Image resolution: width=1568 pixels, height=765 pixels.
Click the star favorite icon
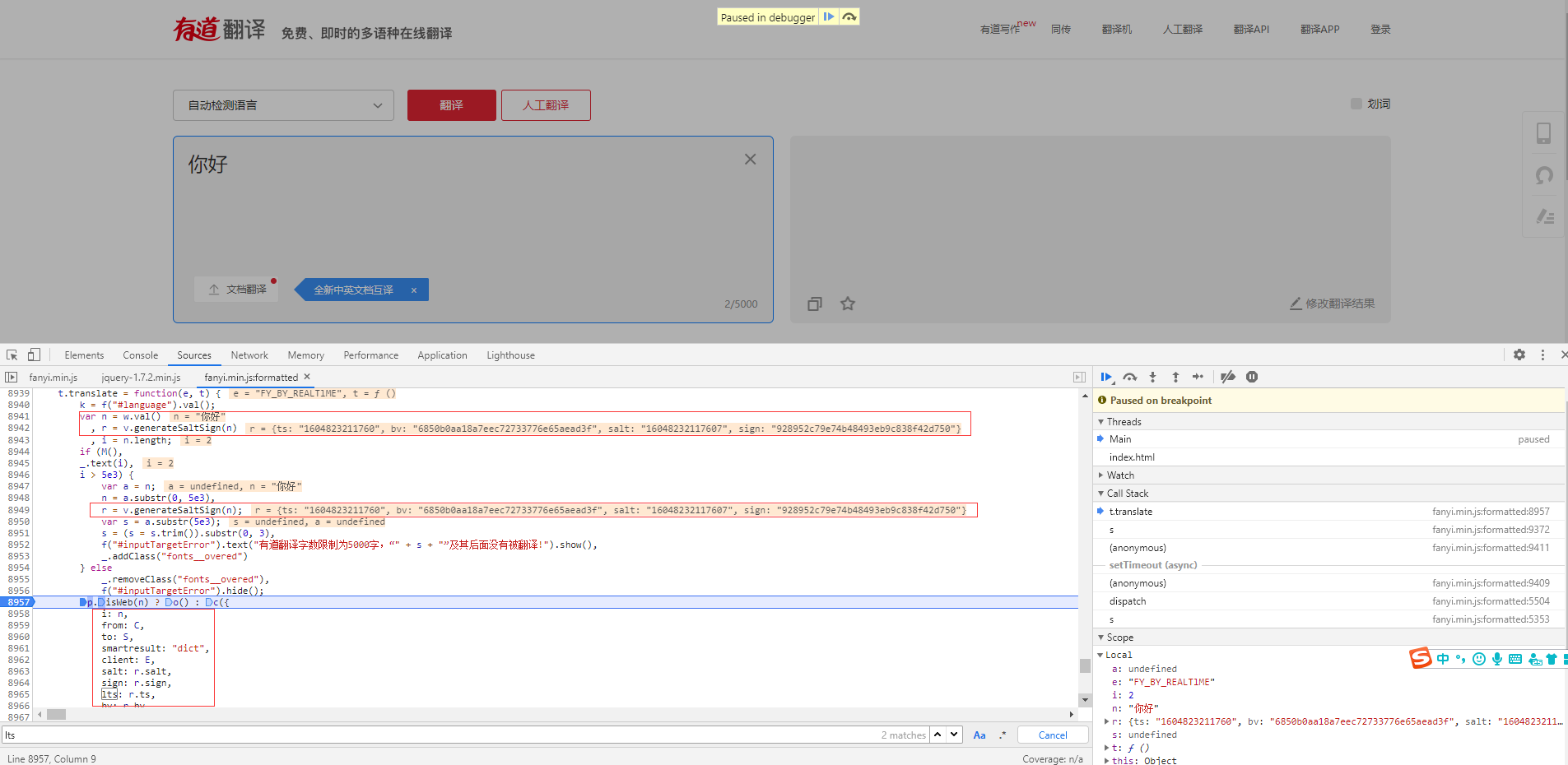tap(848, 304)
